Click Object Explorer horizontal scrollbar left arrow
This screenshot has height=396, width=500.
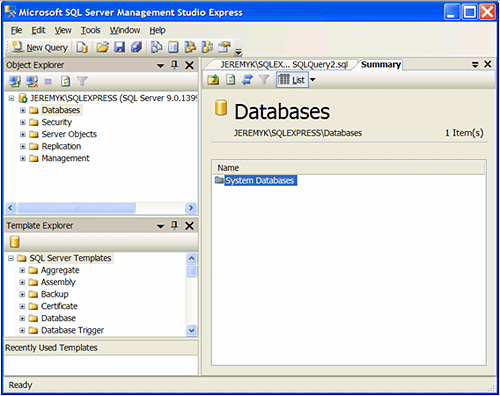tap(11, 208)
